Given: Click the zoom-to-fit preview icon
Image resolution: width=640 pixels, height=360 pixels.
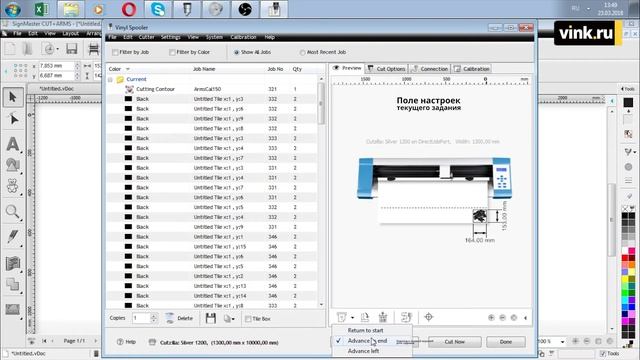Looking at the screenshot, I should 514,318.
